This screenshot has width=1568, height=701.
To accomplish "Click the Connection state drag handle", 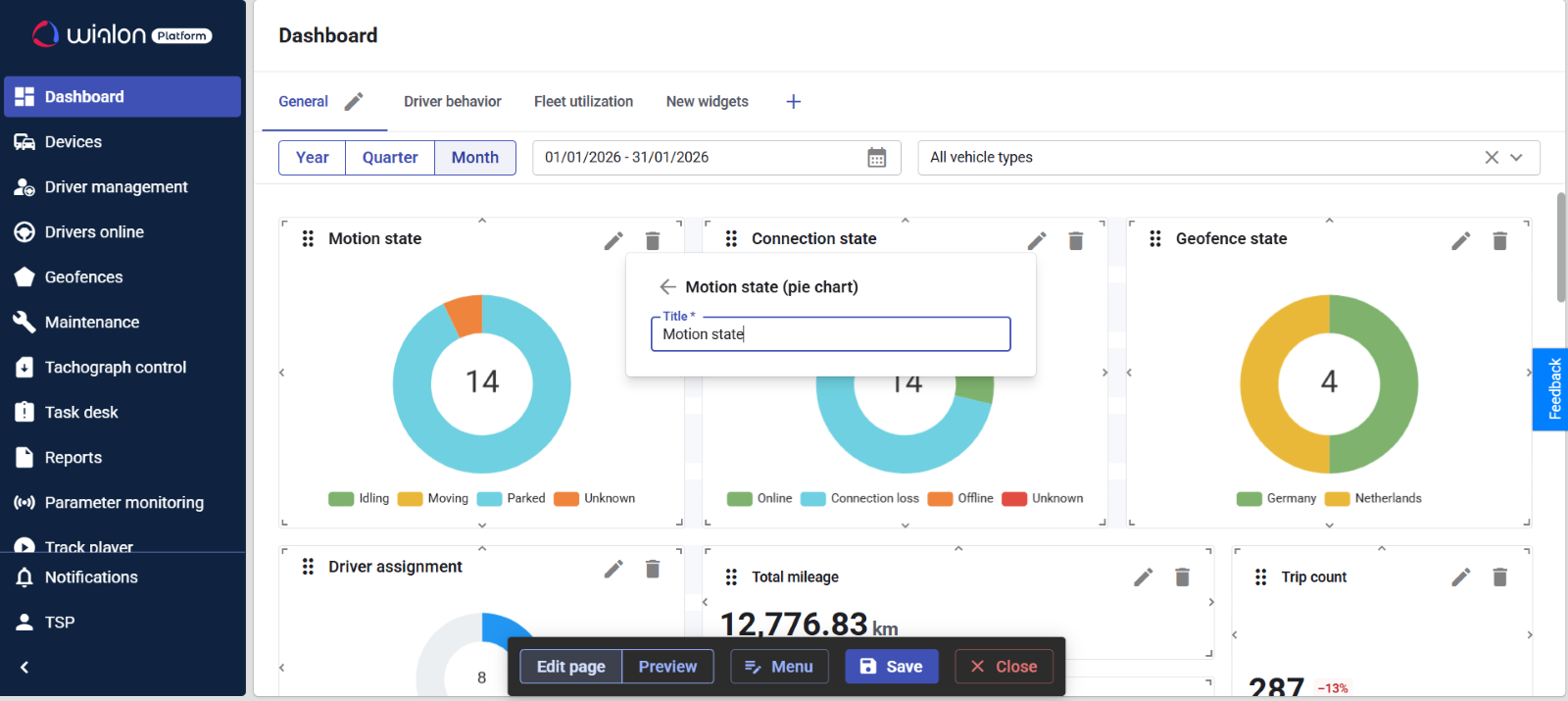I will [x=731, y=238].
